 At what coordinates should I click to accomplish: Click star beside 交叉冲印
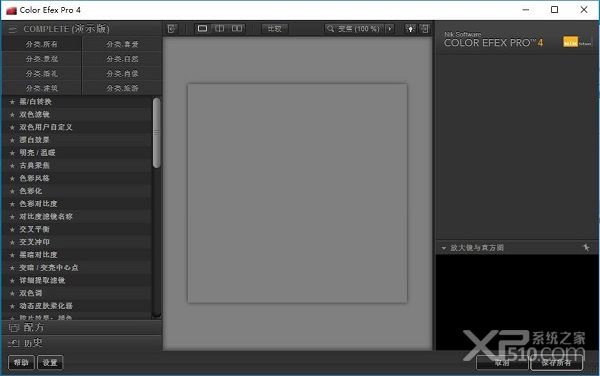point(12,242)
